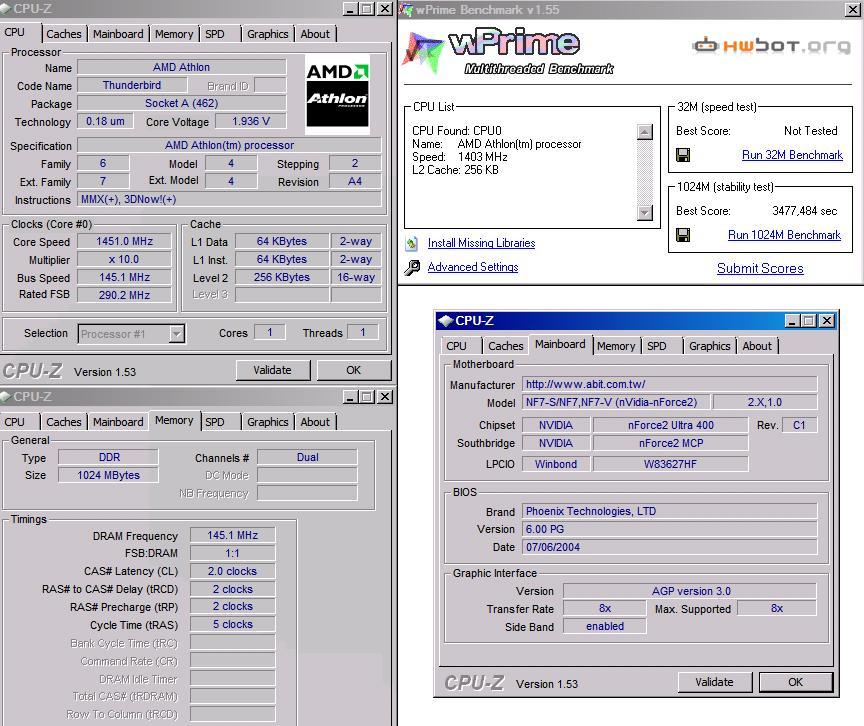Screen dimensions: 864x726
Task: Click the Socket A (462) package value
Action: (182, 103)
